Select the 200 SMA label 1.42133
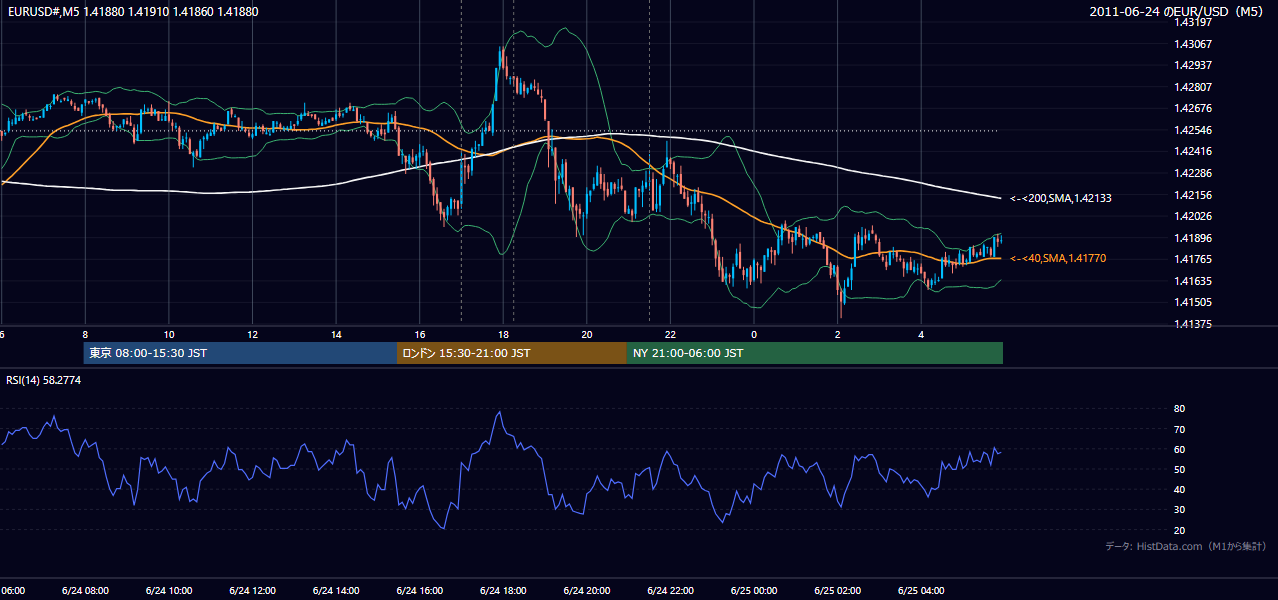 (1061, 198)
